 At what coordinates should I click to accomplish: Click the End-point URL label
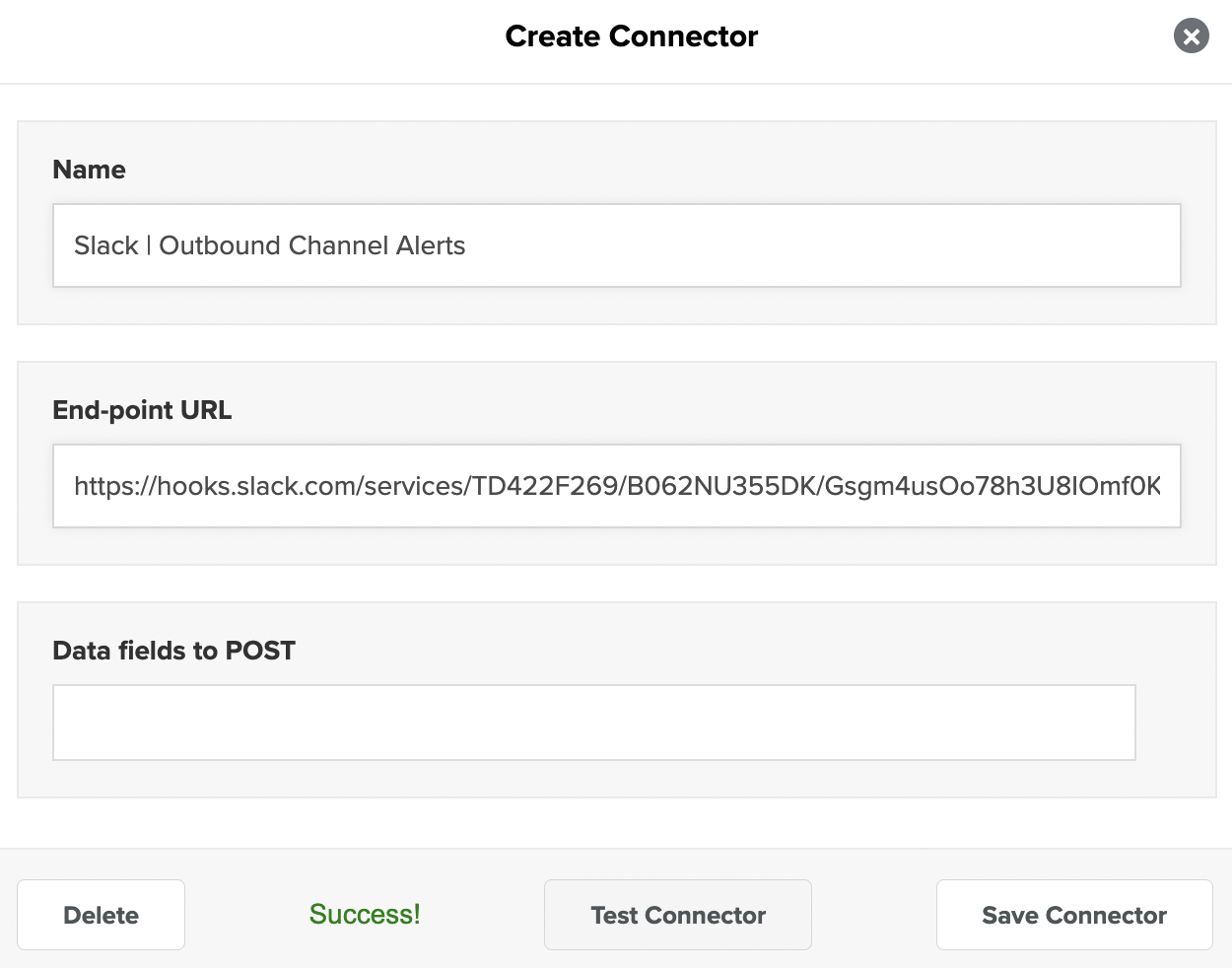(142, 410)
